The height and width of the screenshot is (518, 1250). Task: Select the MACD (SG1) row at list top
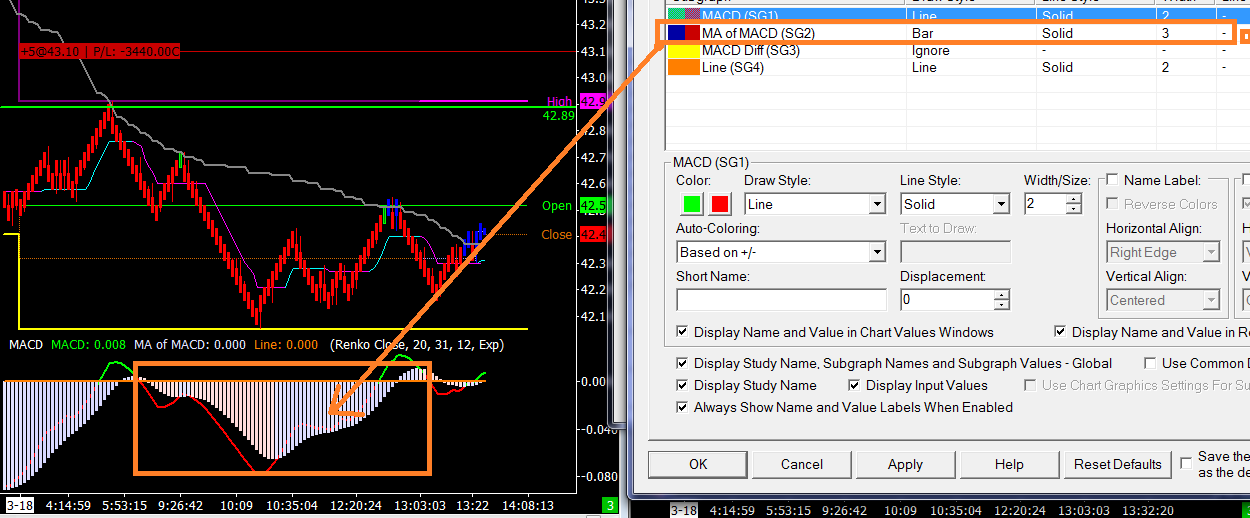[x=958, y=15]
